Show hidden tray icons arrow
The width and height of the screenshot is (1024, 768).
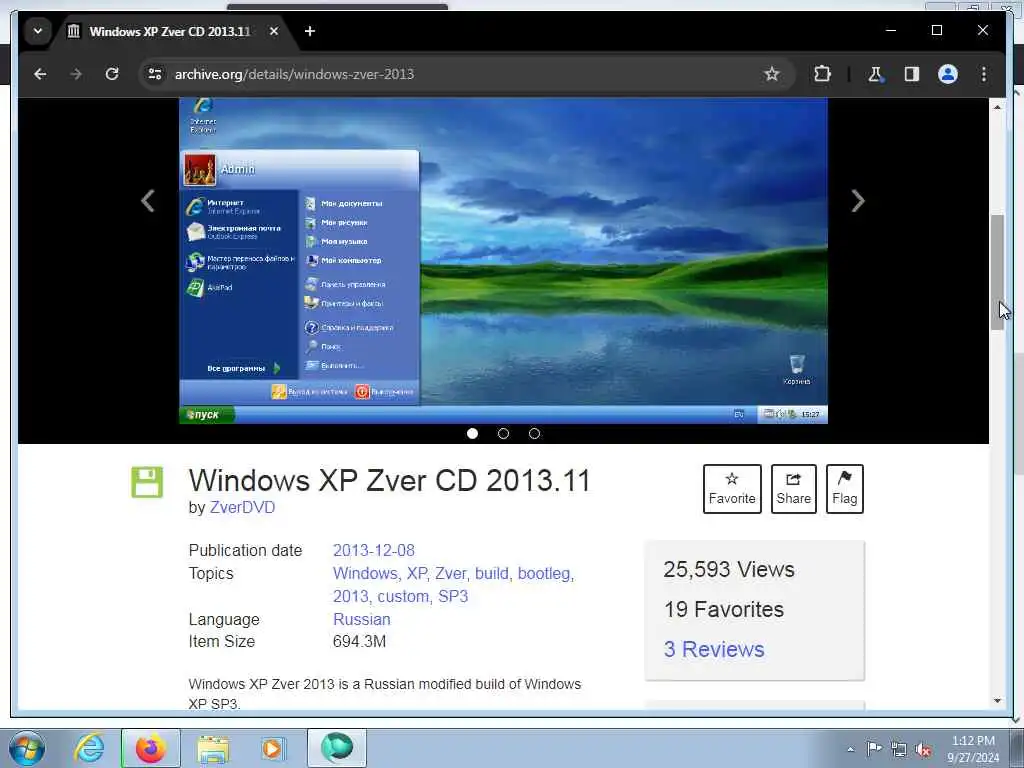pyautogui.click(x=850, y=750)
